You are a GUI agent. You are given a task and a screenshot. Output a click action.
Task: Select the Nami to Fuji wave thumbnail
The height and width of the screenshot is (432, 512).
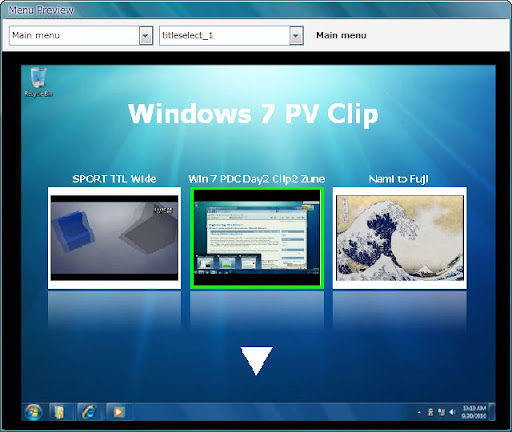click(400, 238)
